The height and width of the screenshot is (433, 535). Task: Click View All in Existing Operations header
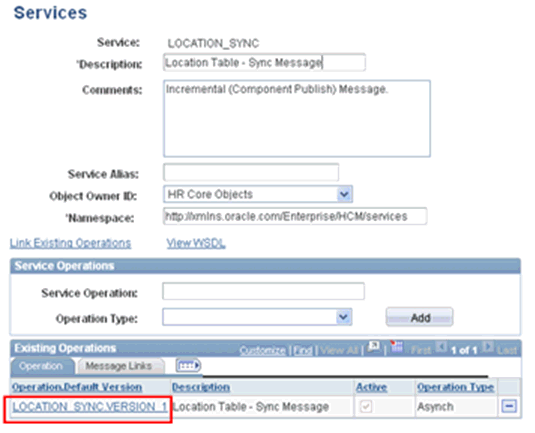pyautogui.click(x=339, y=350)
